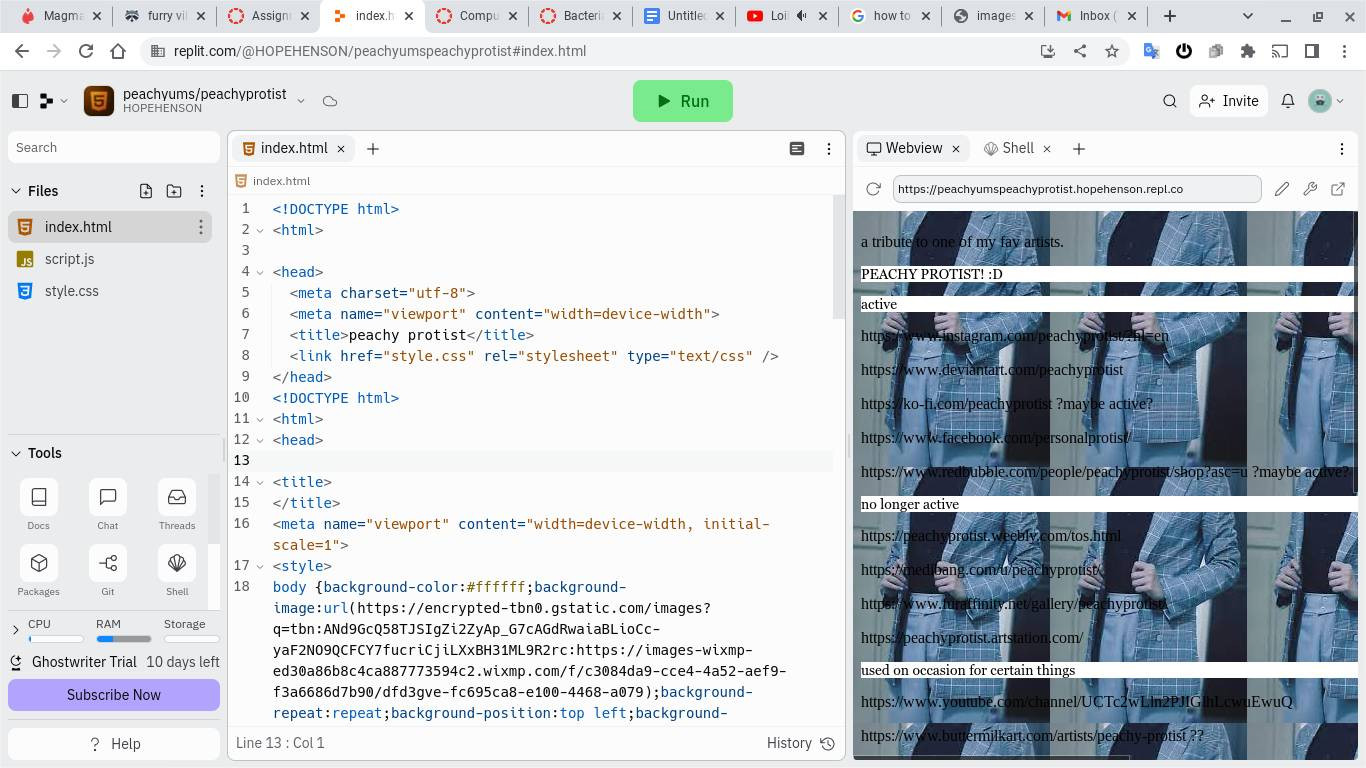Click the CPU usage bar
Screen dimensions: 1366x768
point(56,638)
